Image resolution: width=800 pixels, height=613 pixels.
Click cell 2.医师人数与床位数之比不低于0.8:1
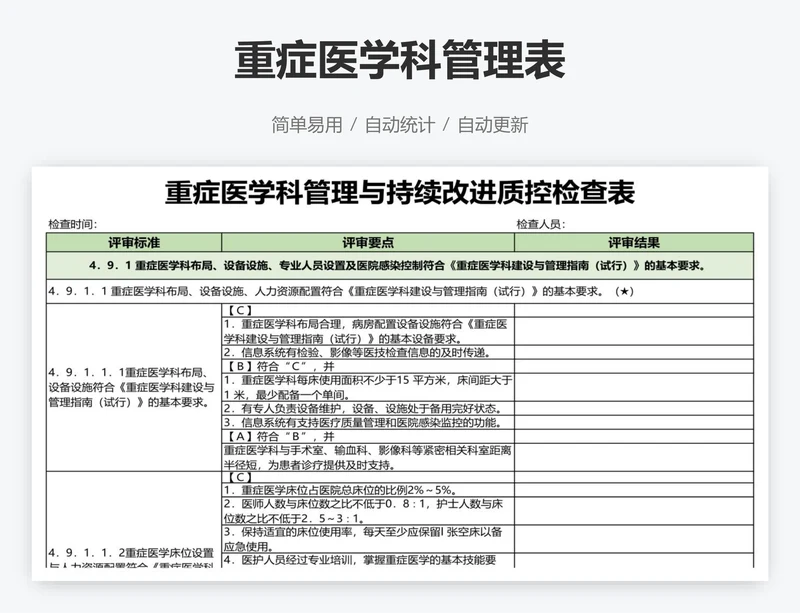tap(368, 511)
